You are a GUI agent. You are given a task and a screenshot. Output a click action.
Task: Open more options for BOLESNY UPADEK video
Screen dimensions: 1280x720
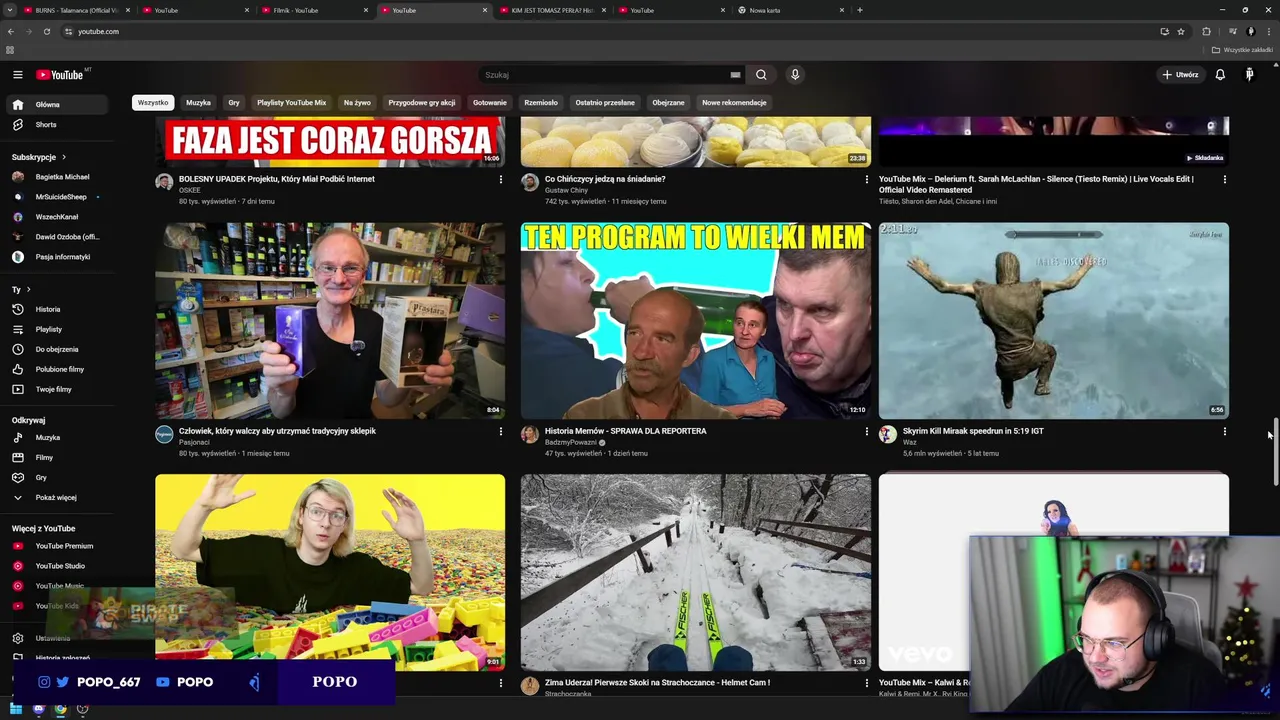click(x=500, y=179)
